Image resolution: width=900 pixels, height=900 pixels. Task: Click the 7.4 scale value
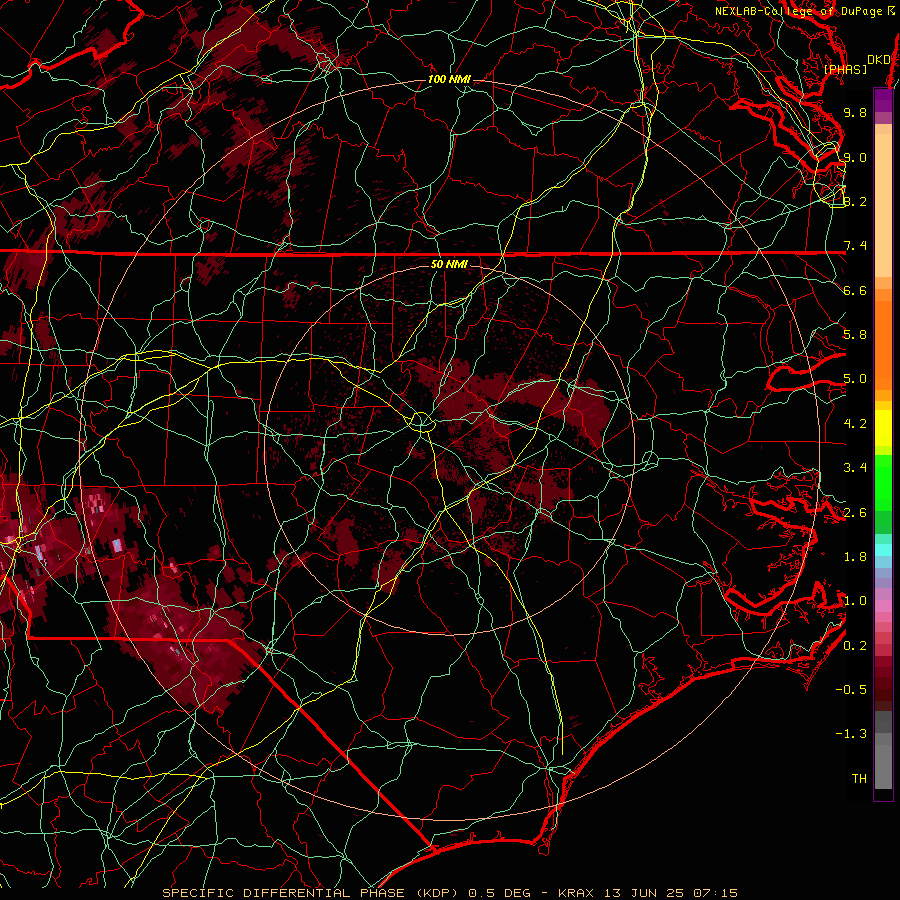click(x=855, y=246)
